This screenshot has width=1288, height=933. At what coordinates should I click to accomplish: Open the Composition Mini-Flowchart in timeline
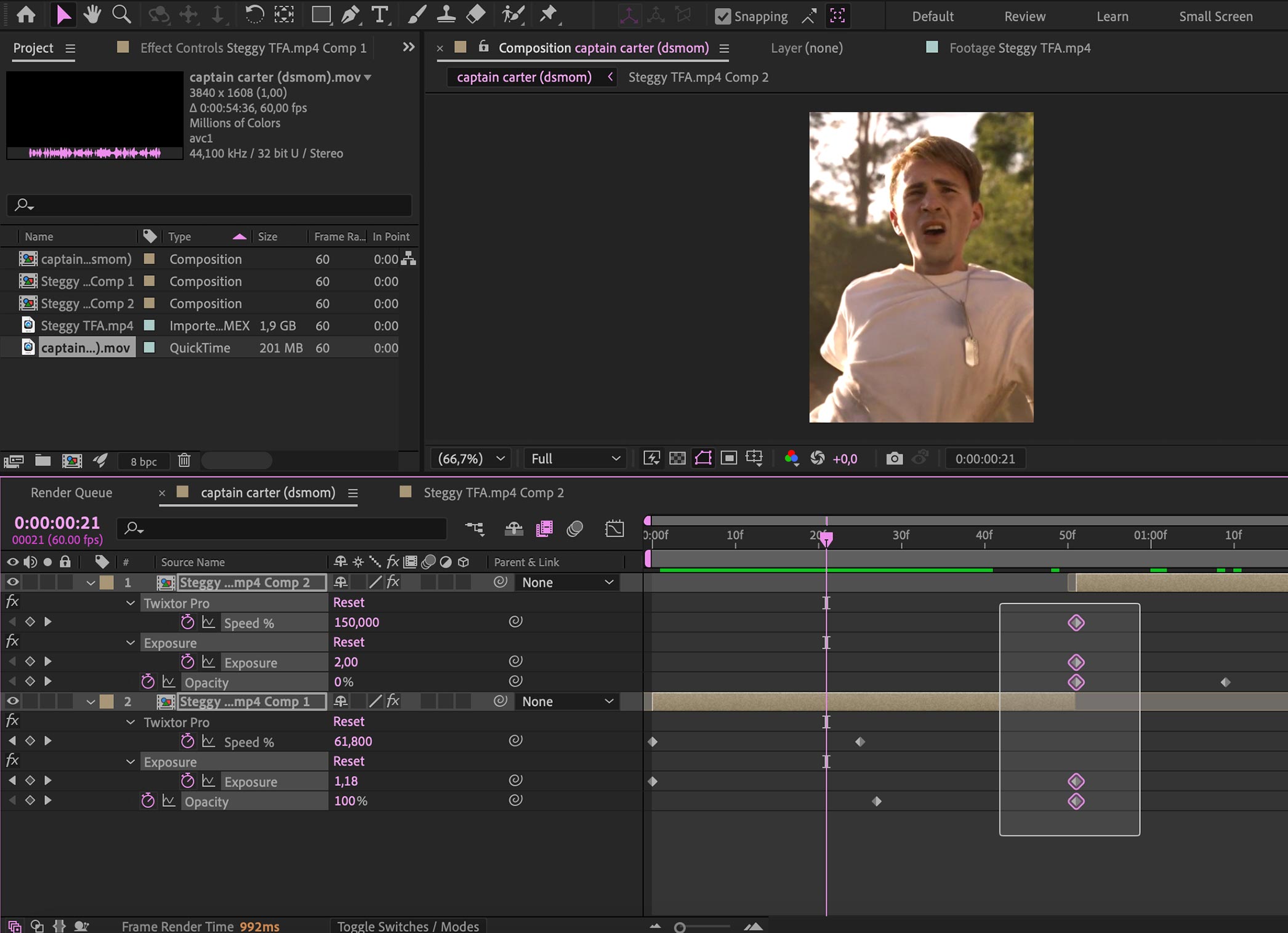[x=475, y=529]
